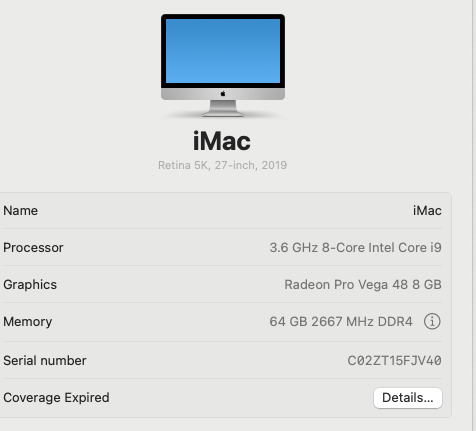The image size is (476, 431).
Task: Click the Details... coverage button
Action: [408, 398]
